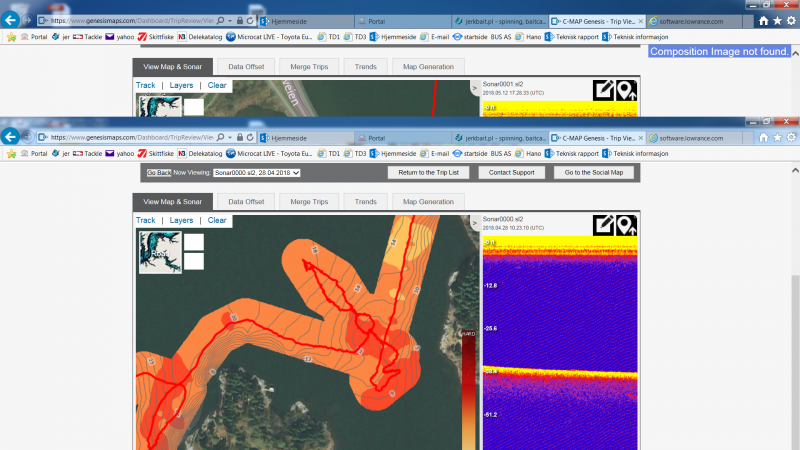This screenshot has width=800, height=450.
Task: Click the upper white square beside the lower map thumbnail
Action: point(194,242)
